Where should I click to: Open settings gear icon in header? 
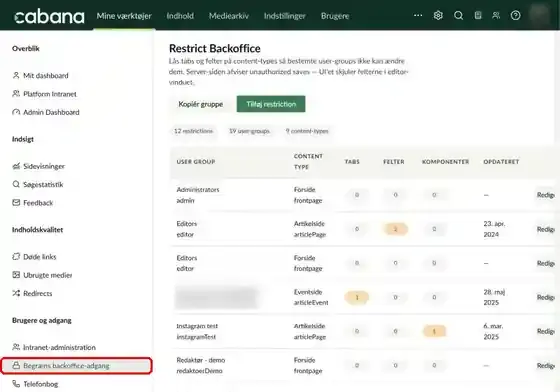coord(438,15)
